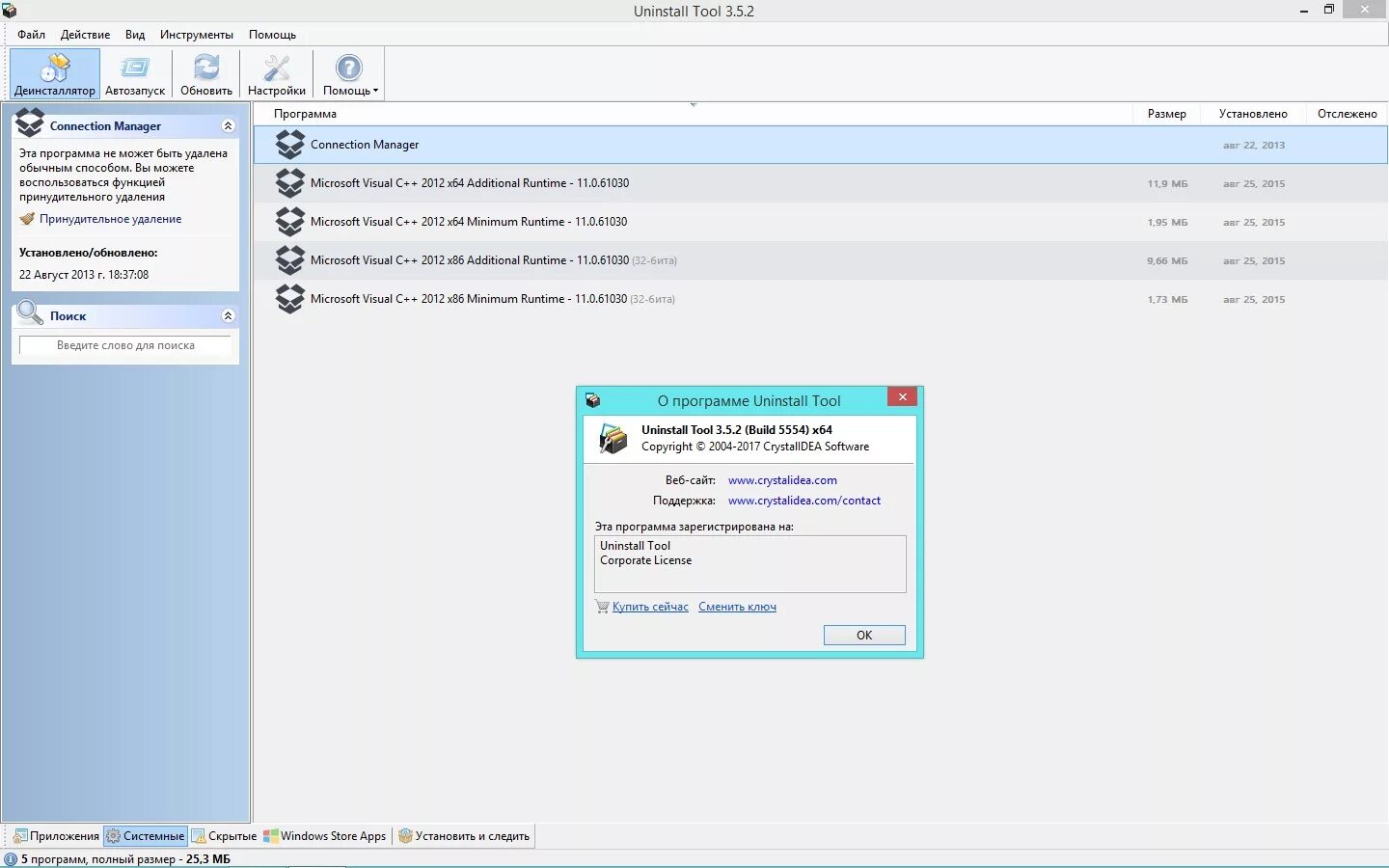Click Connection Manager icon in side panel

(x=30, y=122)
